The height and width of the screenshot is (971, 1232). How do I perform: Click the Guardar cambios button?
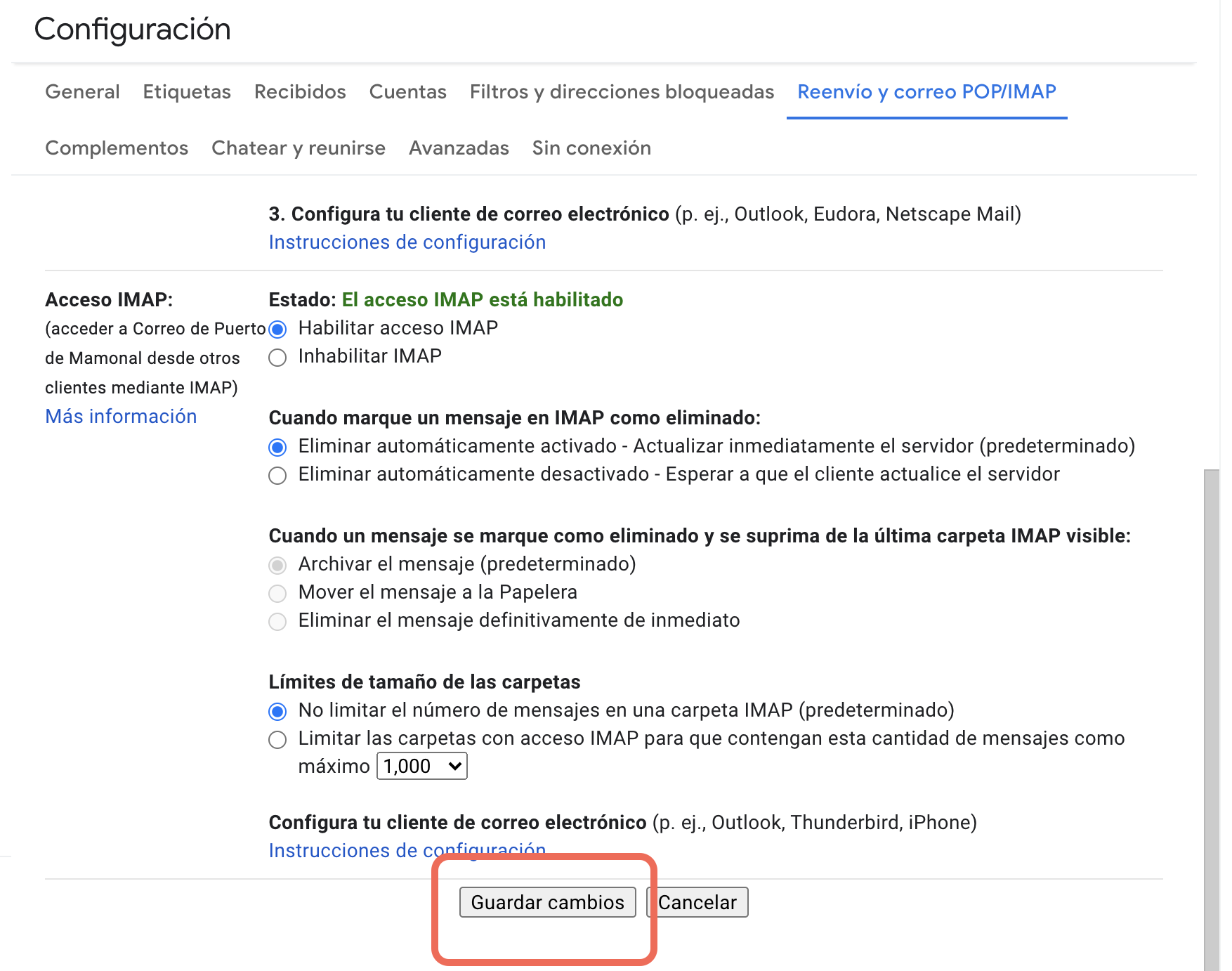(x=547, y=902)
